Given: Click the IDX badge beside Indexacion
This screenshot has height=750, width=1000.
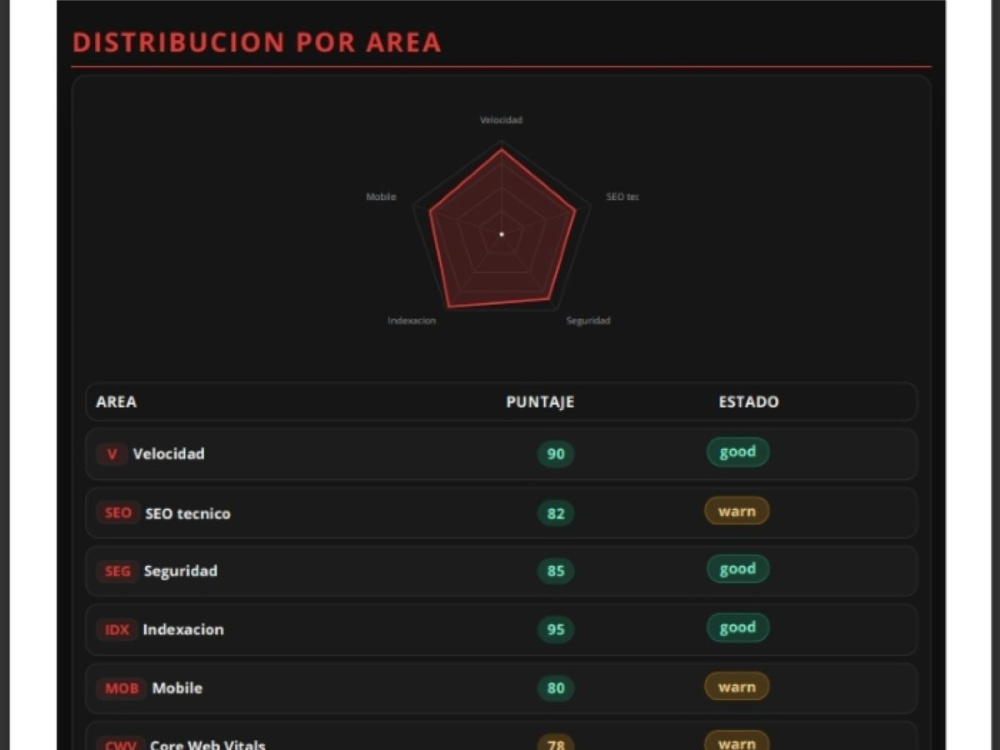Looking at the screenshot, I should pos(117,629).
